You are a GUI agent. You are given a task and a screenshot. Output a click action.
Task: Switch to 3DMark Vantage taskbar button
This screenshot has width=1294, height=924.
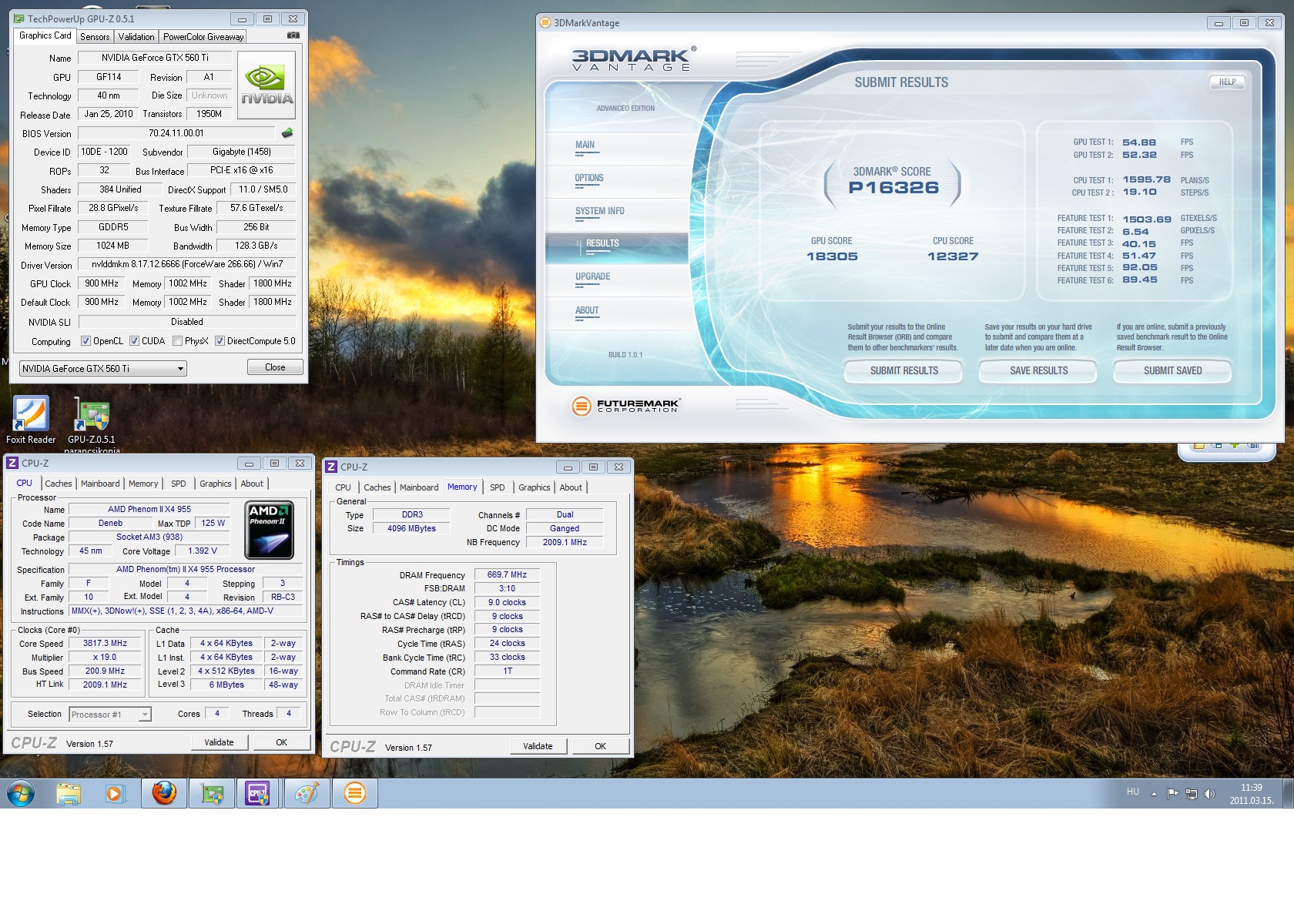pos(354,793)
